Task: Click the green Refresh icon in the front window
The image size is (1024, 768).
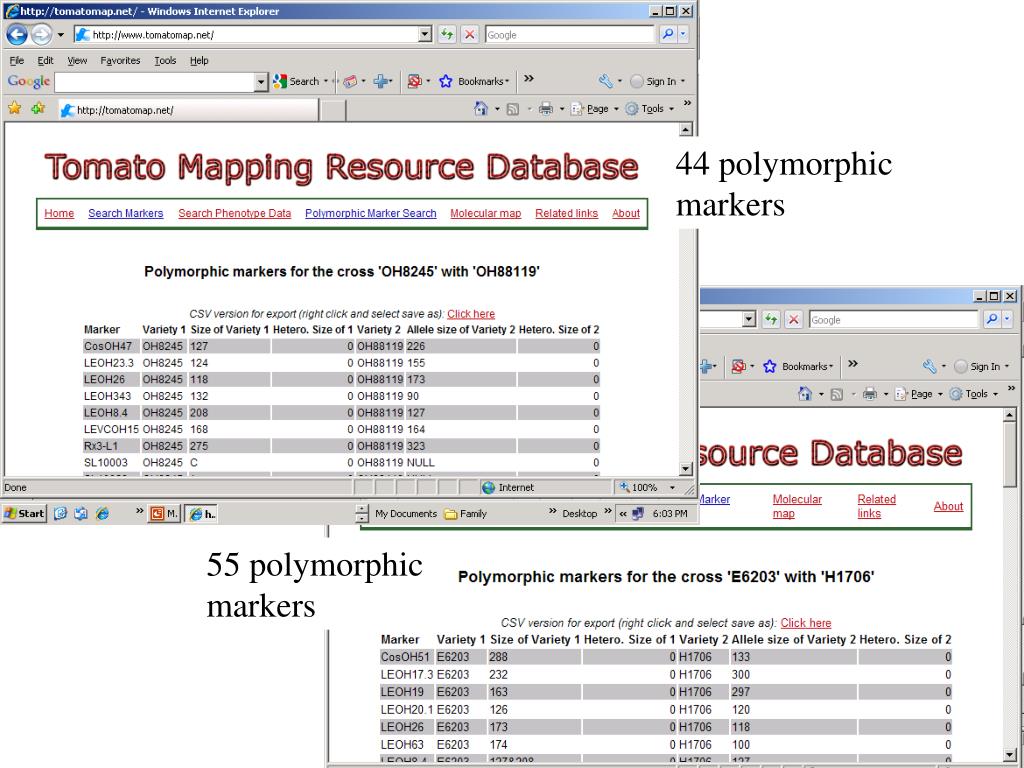Action: [447, 35]
